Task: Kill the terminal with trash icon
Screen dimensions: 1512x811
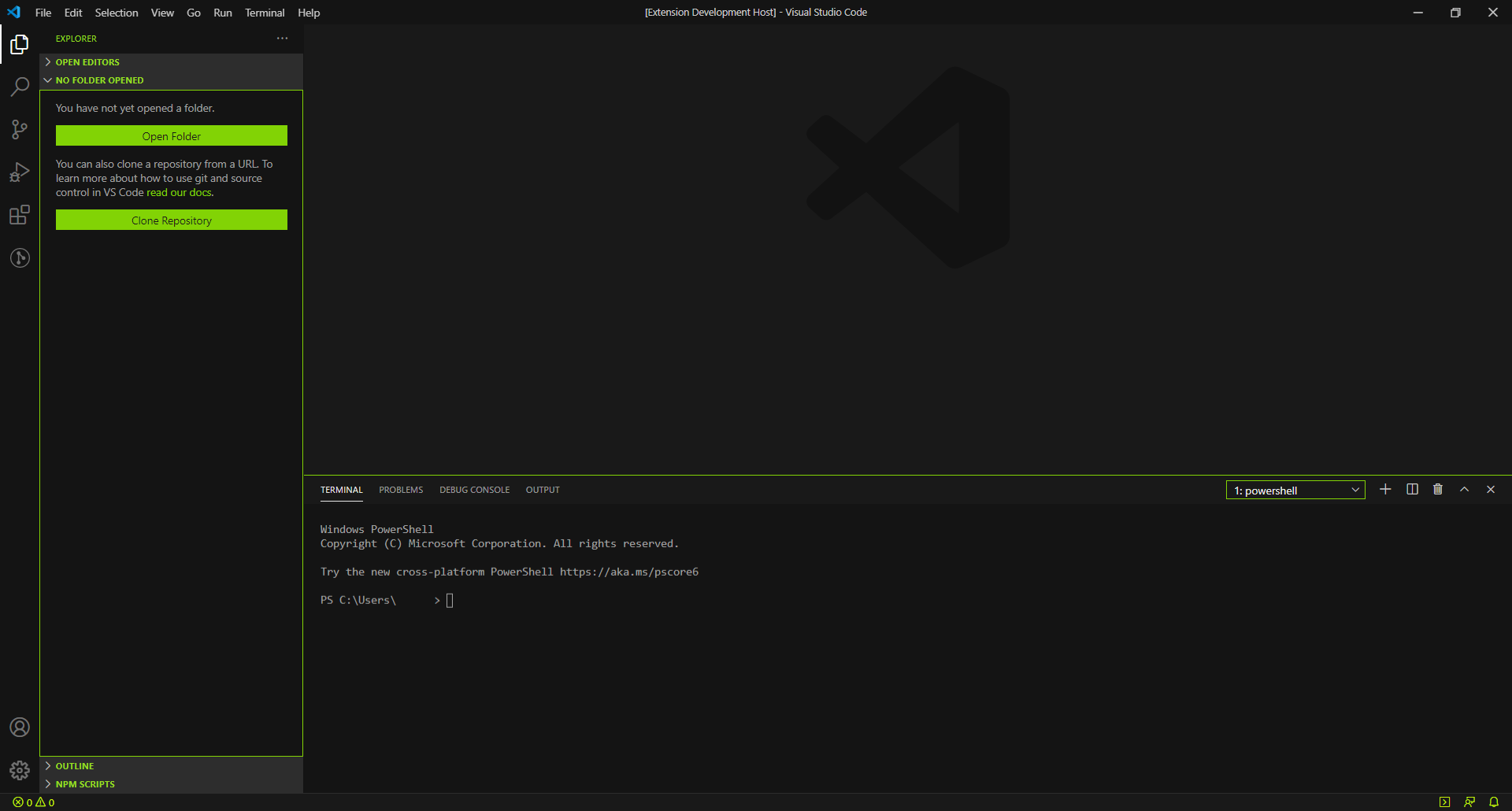Action: coord(1438,489)
